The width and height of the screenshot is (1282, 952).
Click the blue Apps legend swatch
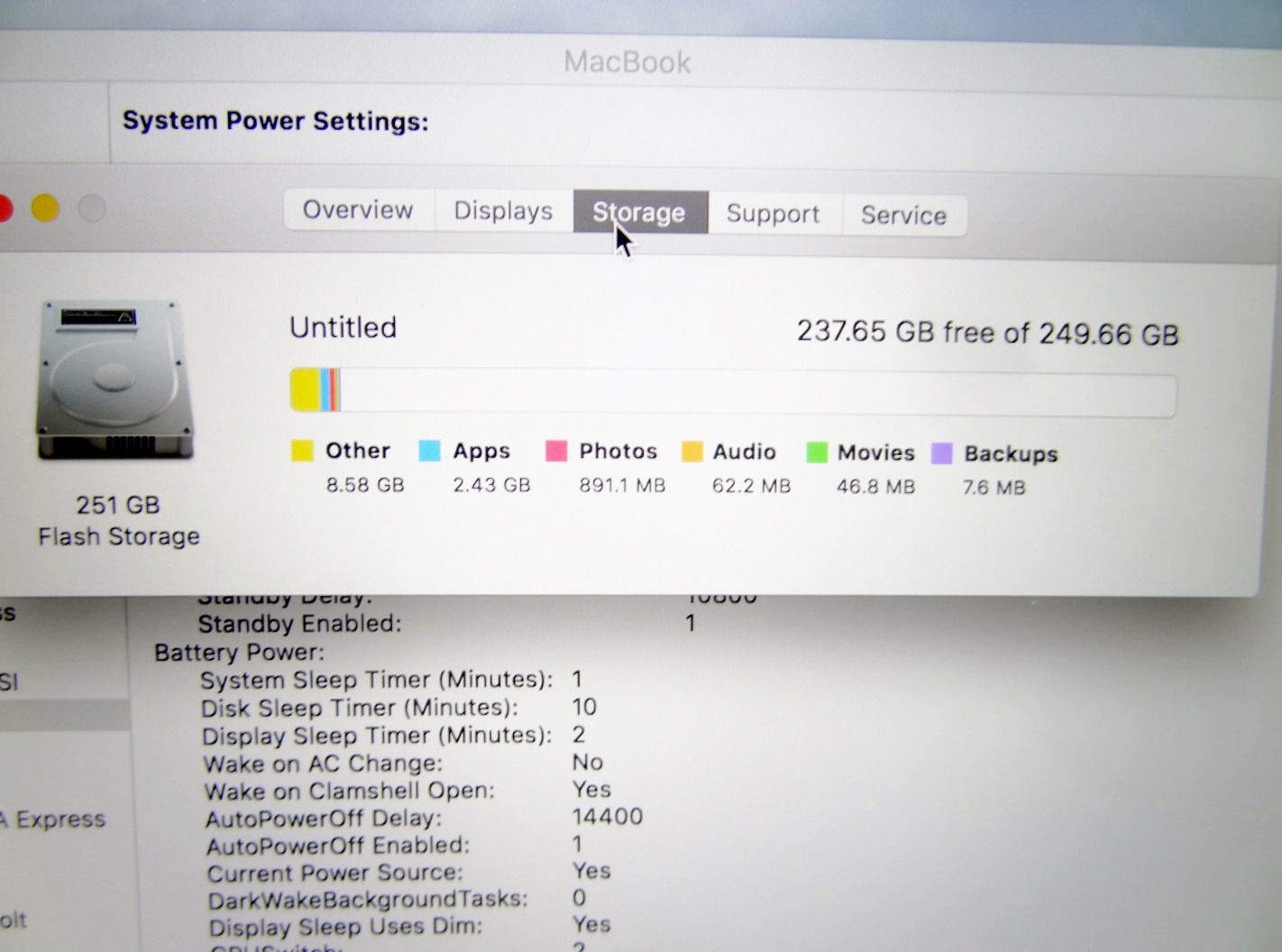click(429, 451)
